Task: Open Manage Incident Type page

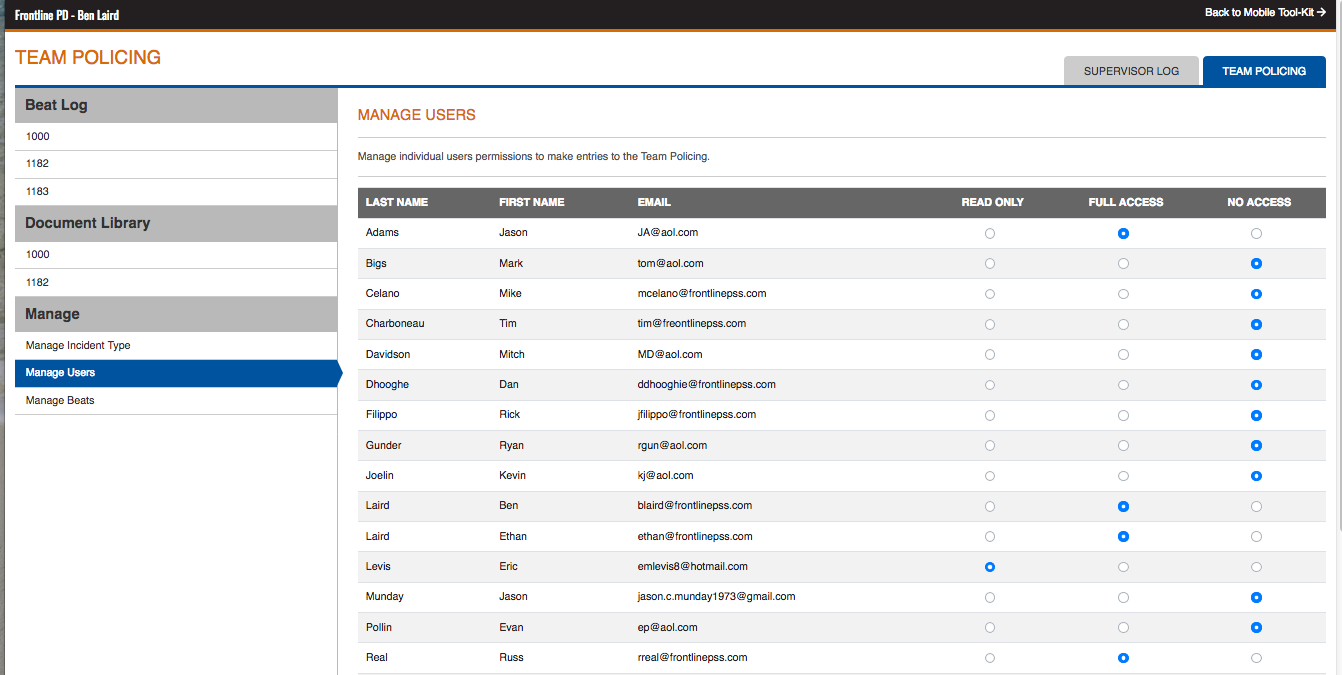Action: 78,345
